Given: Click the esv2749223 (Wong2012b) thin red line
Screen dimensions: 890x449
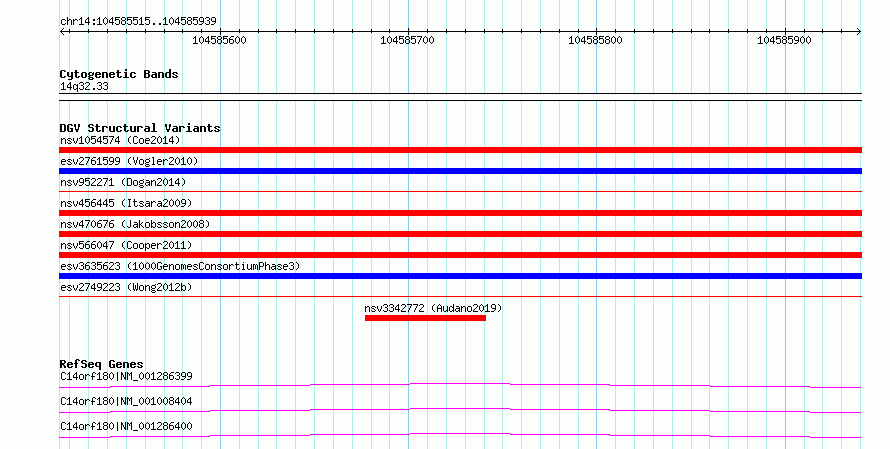Looking at the screenshot, I should point(460,296).
